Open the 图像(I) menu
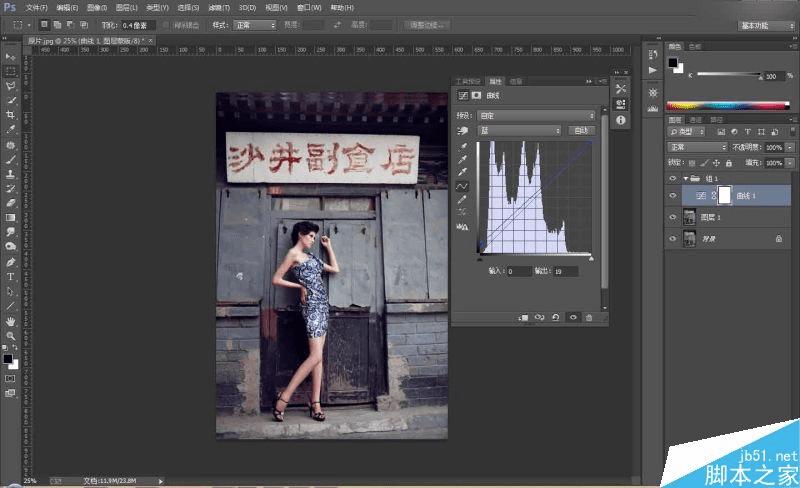 pyautogui.click(x=97, y=7)
